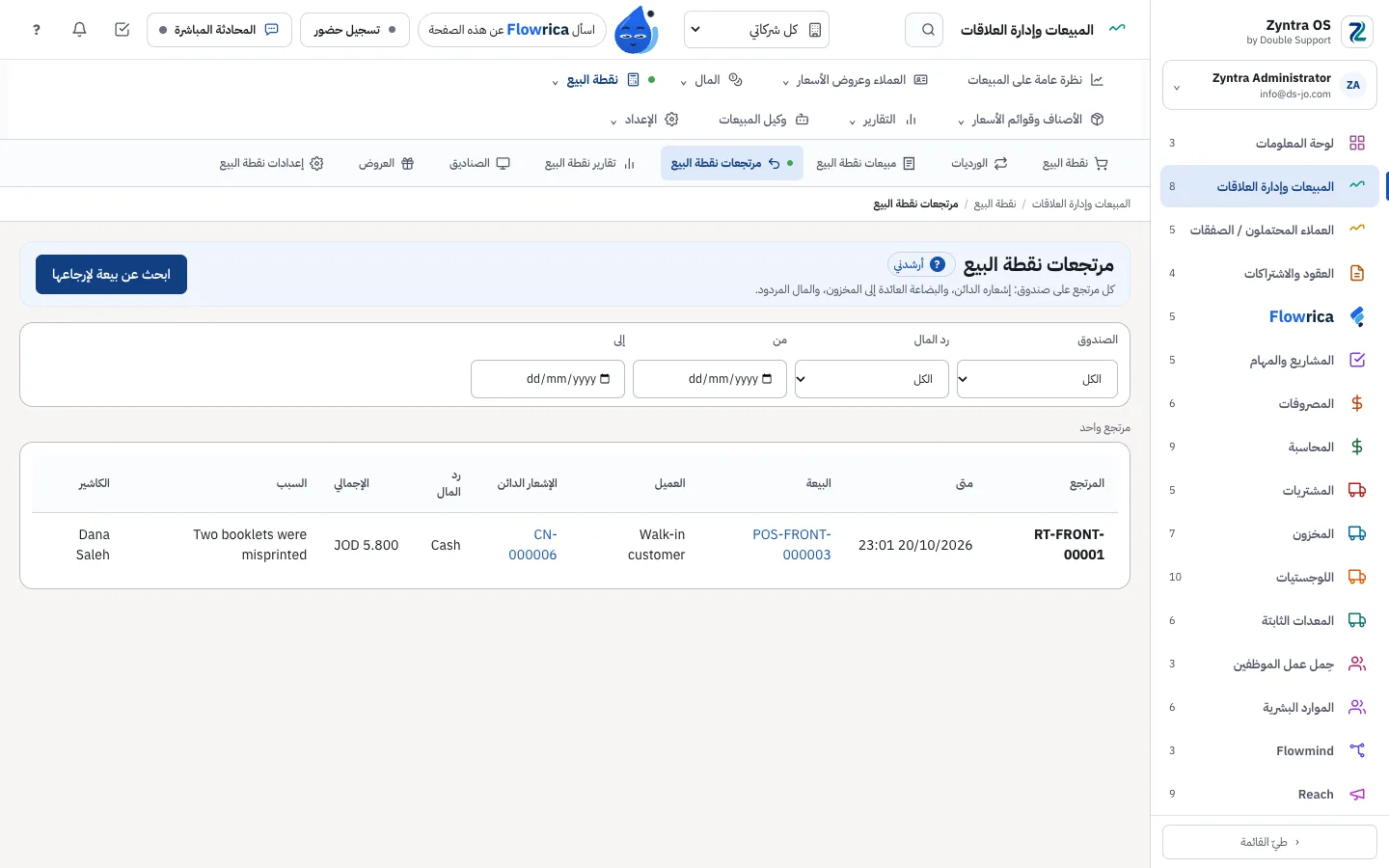This screenshot has width=1389, height=868.
Task: Open sale link POS-FRONT-000003
Action: click(x=792, y=545)
